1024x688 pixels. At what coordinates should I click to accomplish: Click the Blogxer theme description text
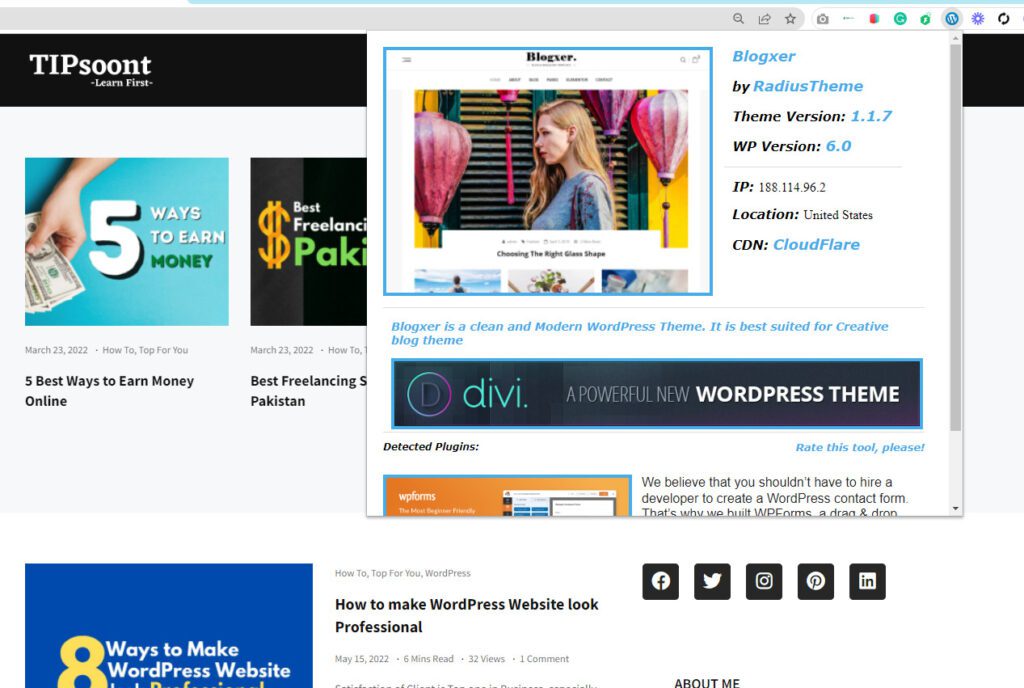[x=639, y=333]
